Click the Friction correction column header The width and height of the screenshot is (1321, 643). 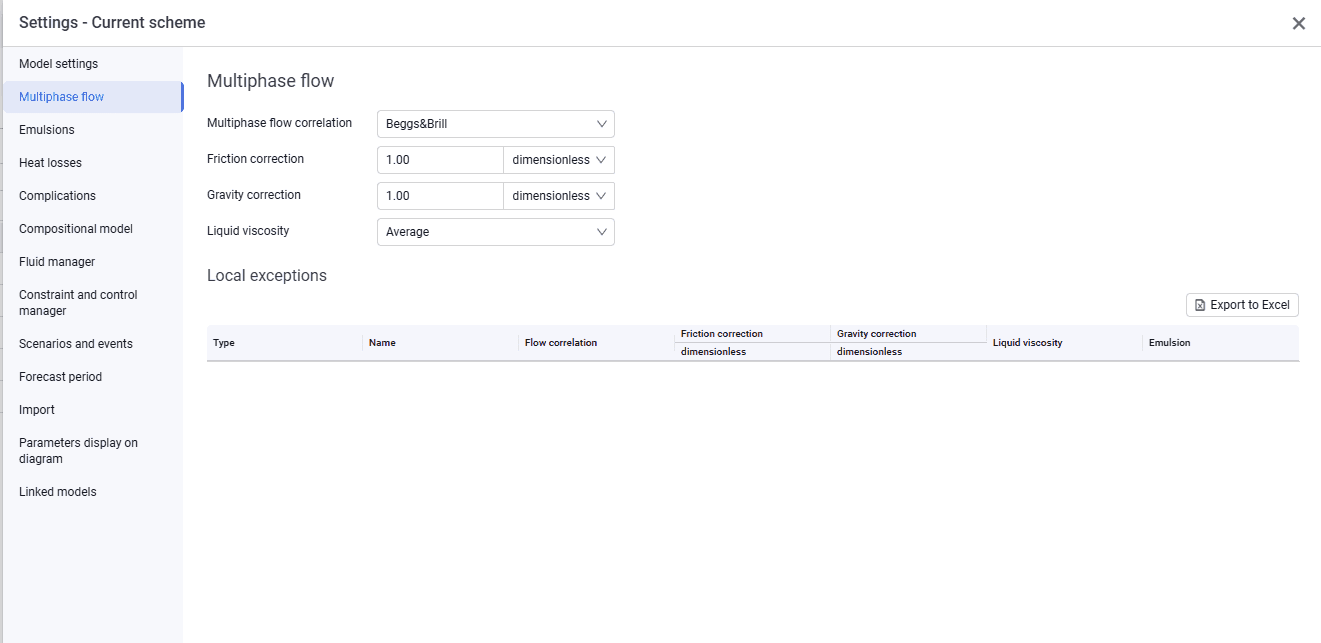[753, 334]
